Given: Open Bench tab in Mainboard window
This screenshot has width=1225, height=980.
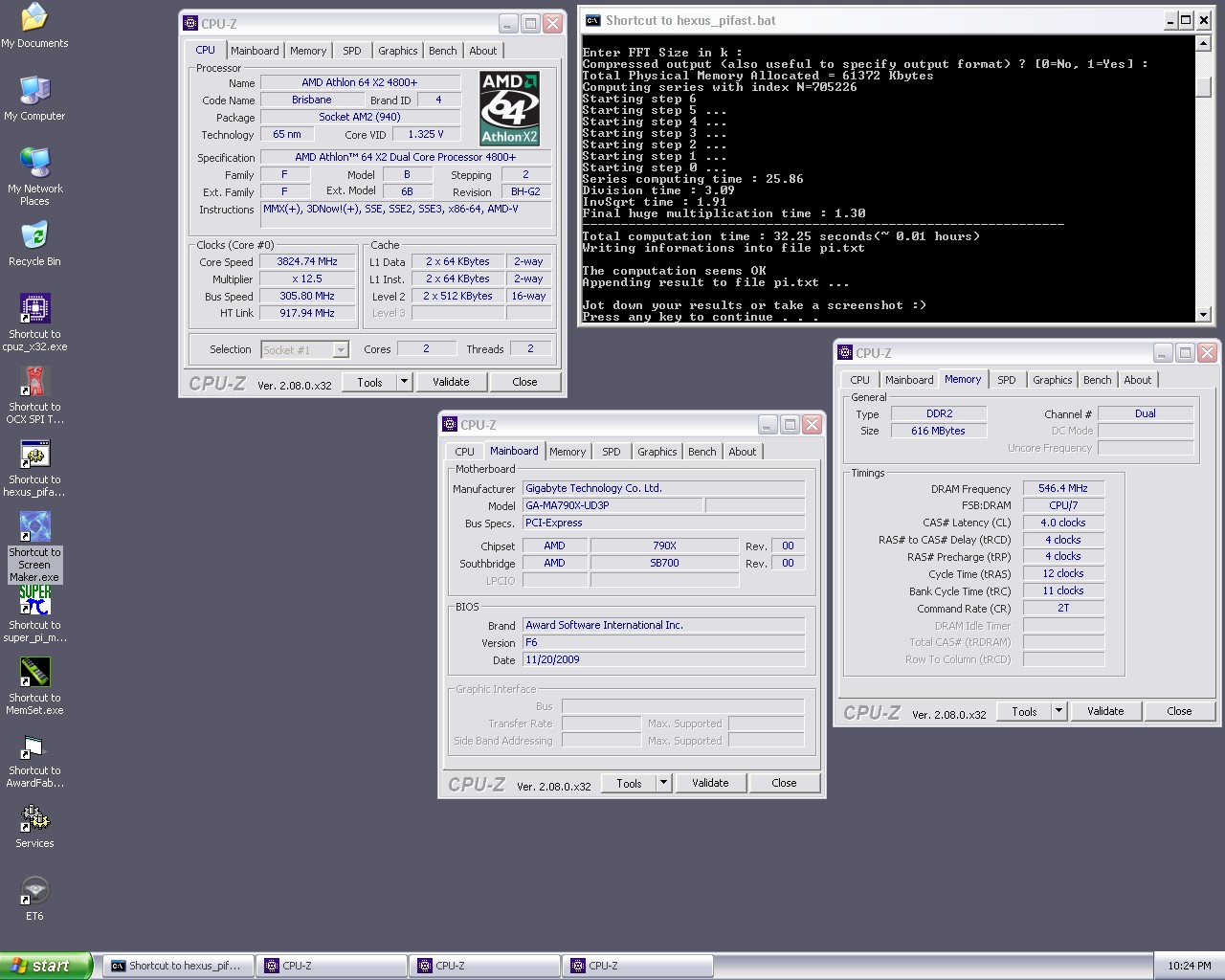Looking at the screenshot, I should pos(702,452).
